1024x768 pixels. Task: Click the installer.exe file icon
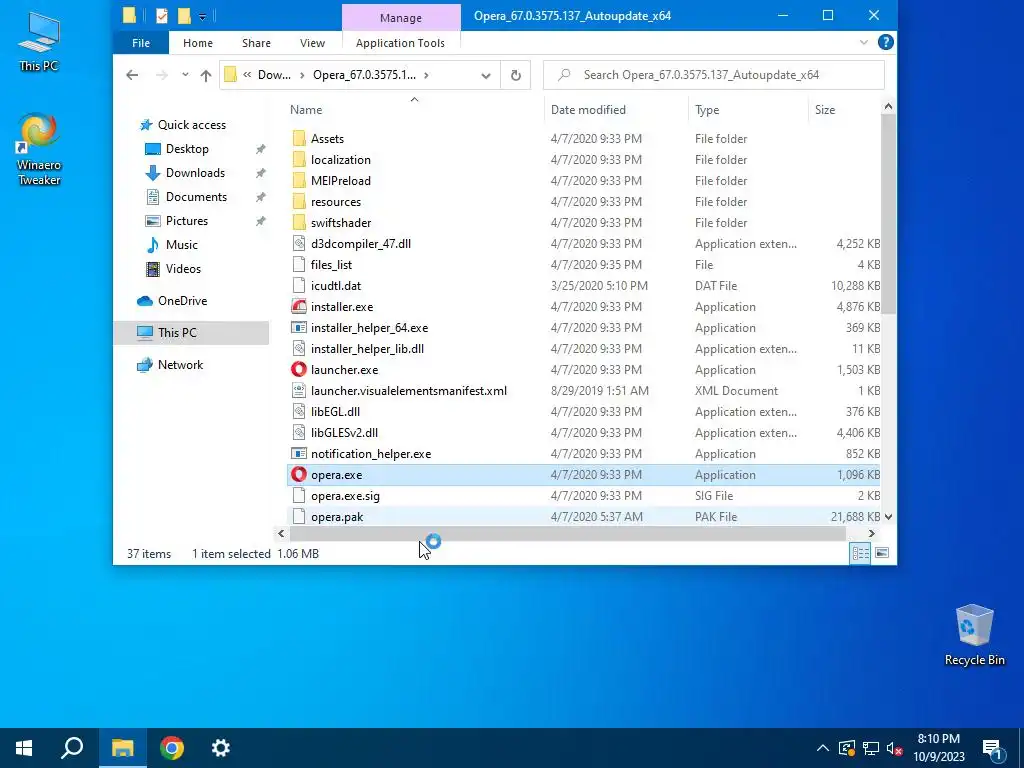pyautogui.click(x=298, y=307)
